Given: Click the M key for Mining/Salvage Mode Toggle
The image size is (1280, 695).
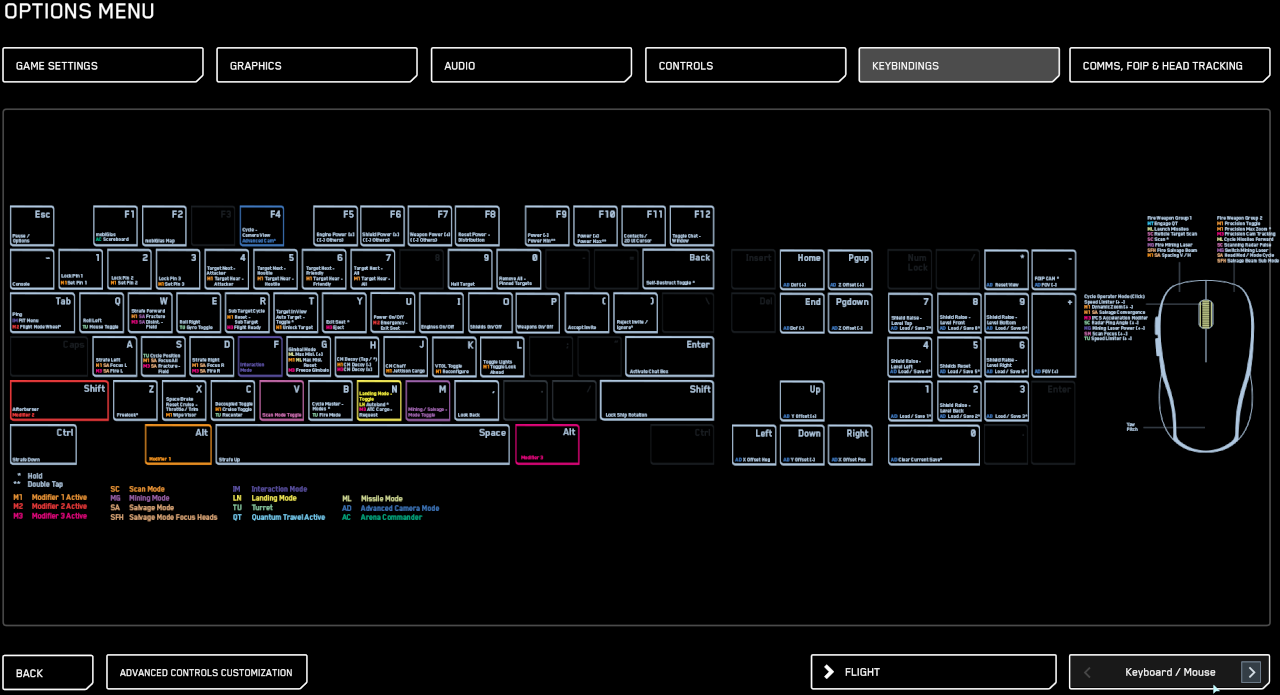Looking at the screenshot, I should (426, 400).
